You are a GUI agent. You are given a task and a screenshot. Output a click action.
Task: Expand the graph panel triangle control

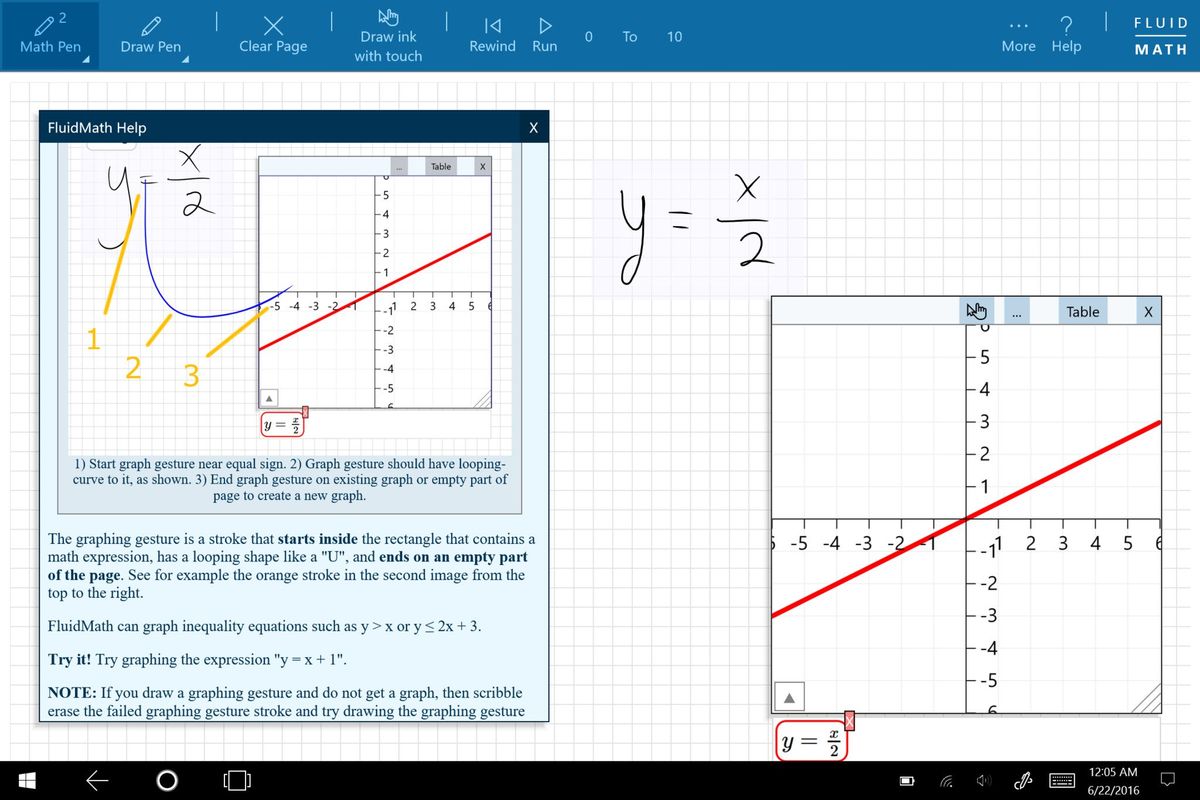(788, 696)
